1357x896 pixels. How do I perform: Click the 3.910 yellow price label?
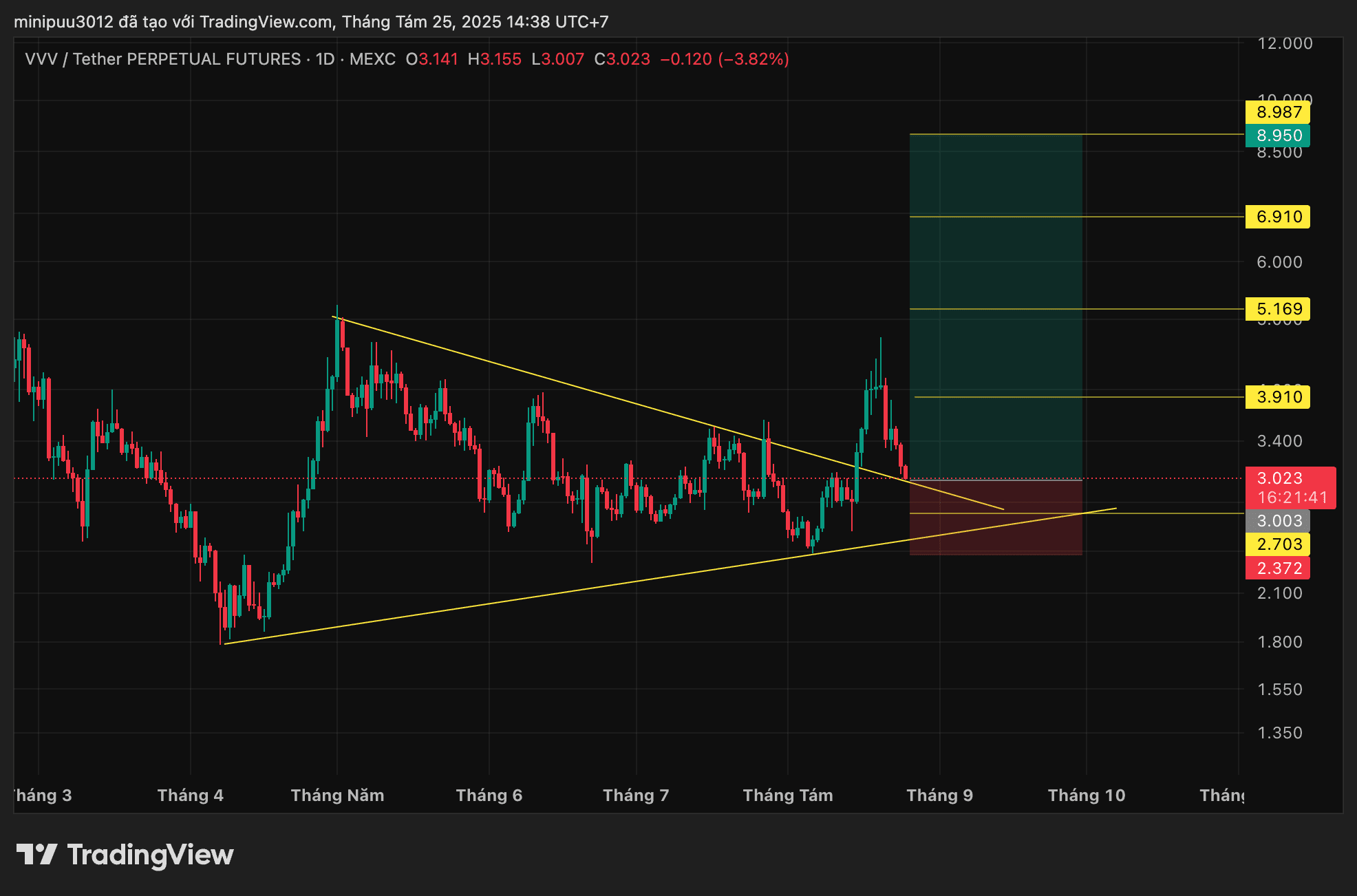[1278, 397]
